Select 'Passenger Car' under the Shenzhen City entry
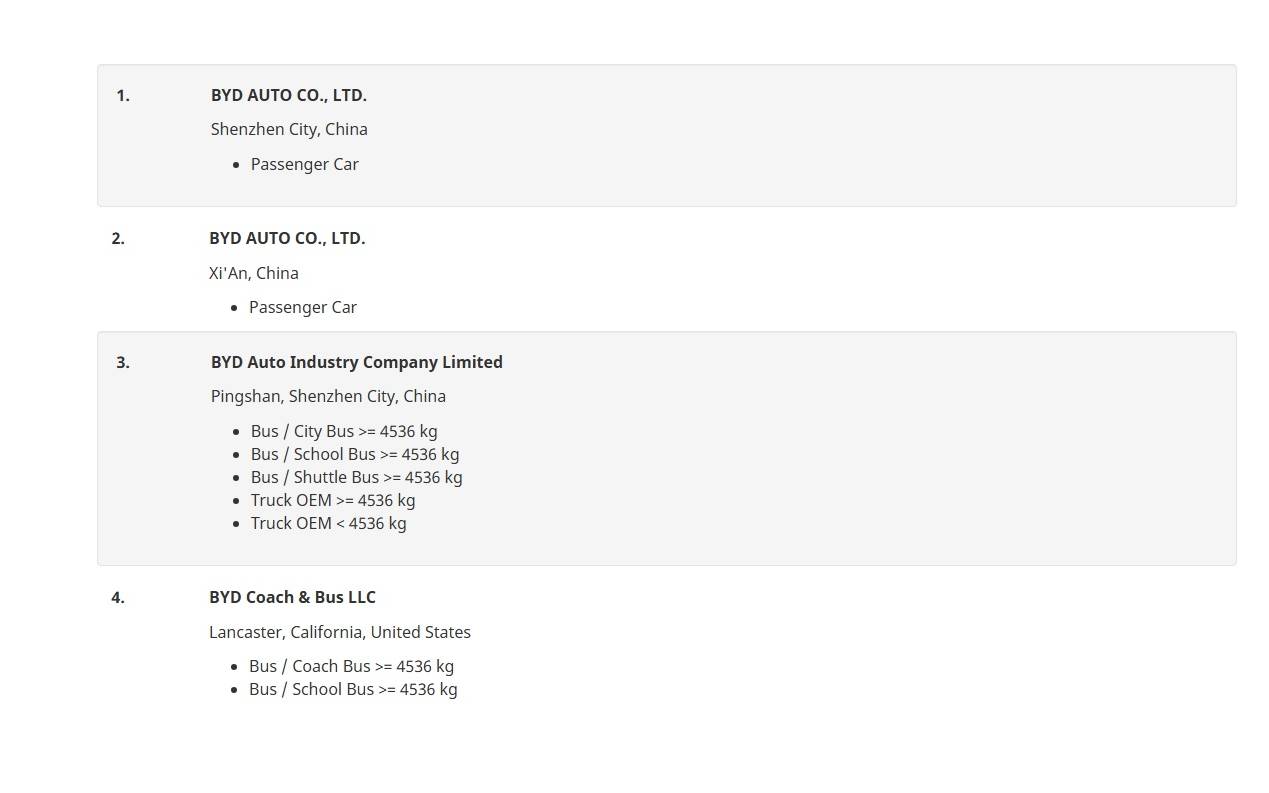The width and height of the screenshot is (1269, 793). pyautogui.click(x=304, y=164)
